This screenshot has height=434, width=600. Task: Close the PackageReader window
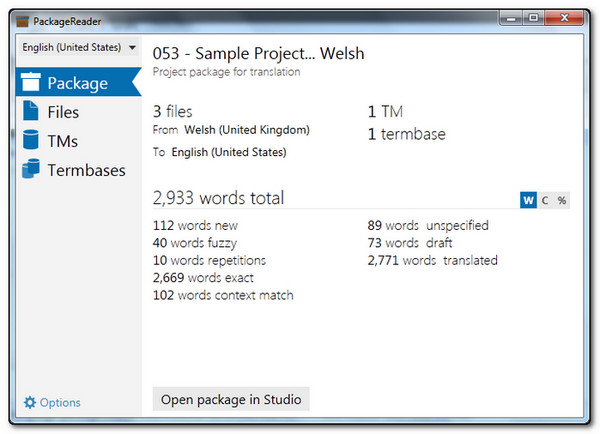click(x=564, y=18)
